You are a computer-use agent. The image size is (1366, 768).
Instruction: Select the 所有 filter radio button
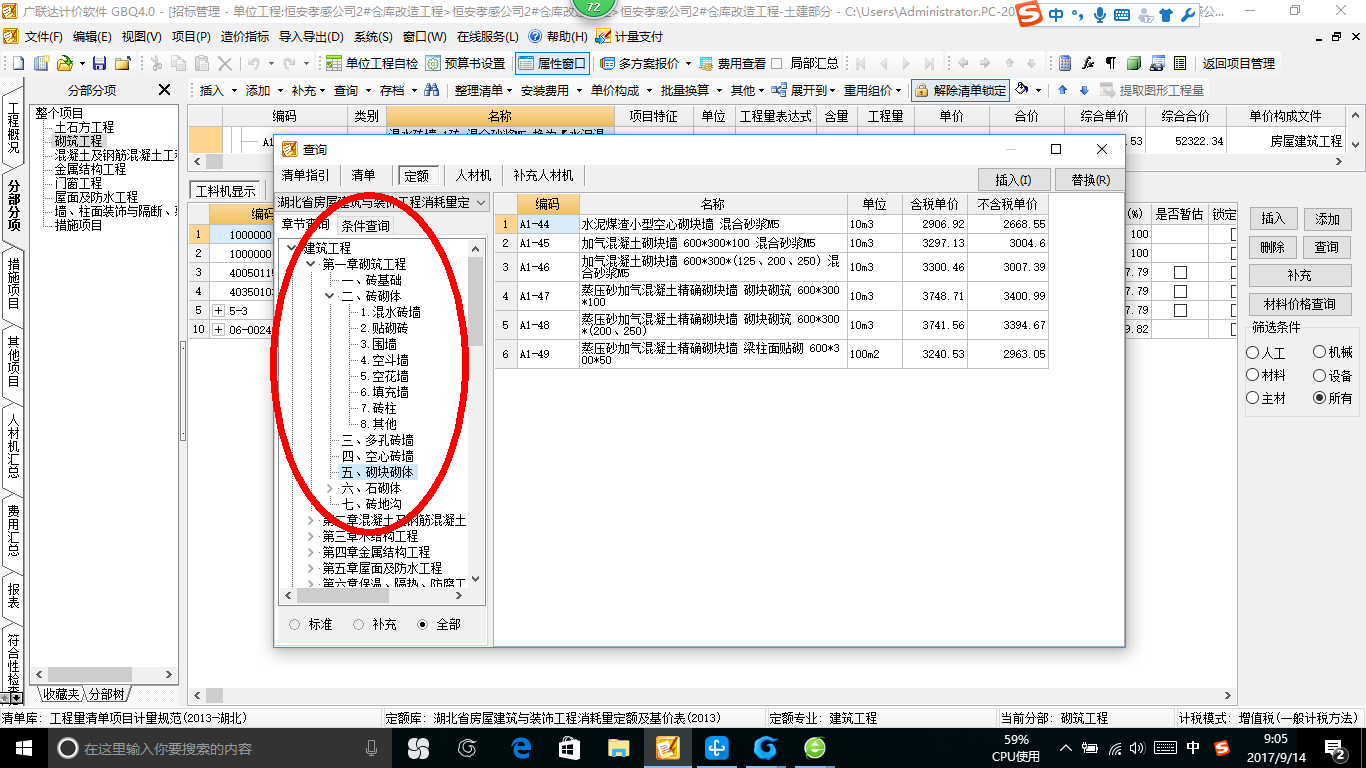[1320, 398]
